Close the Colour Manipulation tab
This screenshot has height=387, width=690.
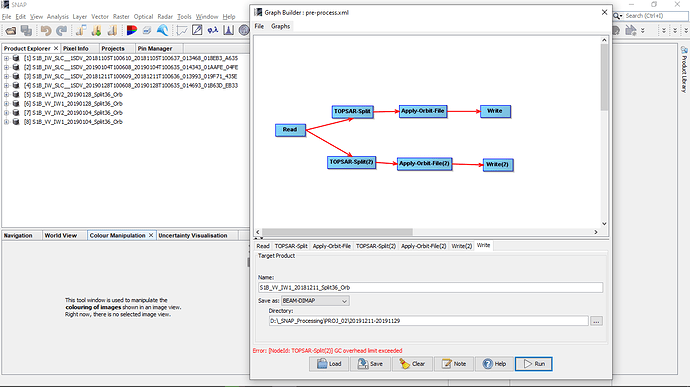151,235
